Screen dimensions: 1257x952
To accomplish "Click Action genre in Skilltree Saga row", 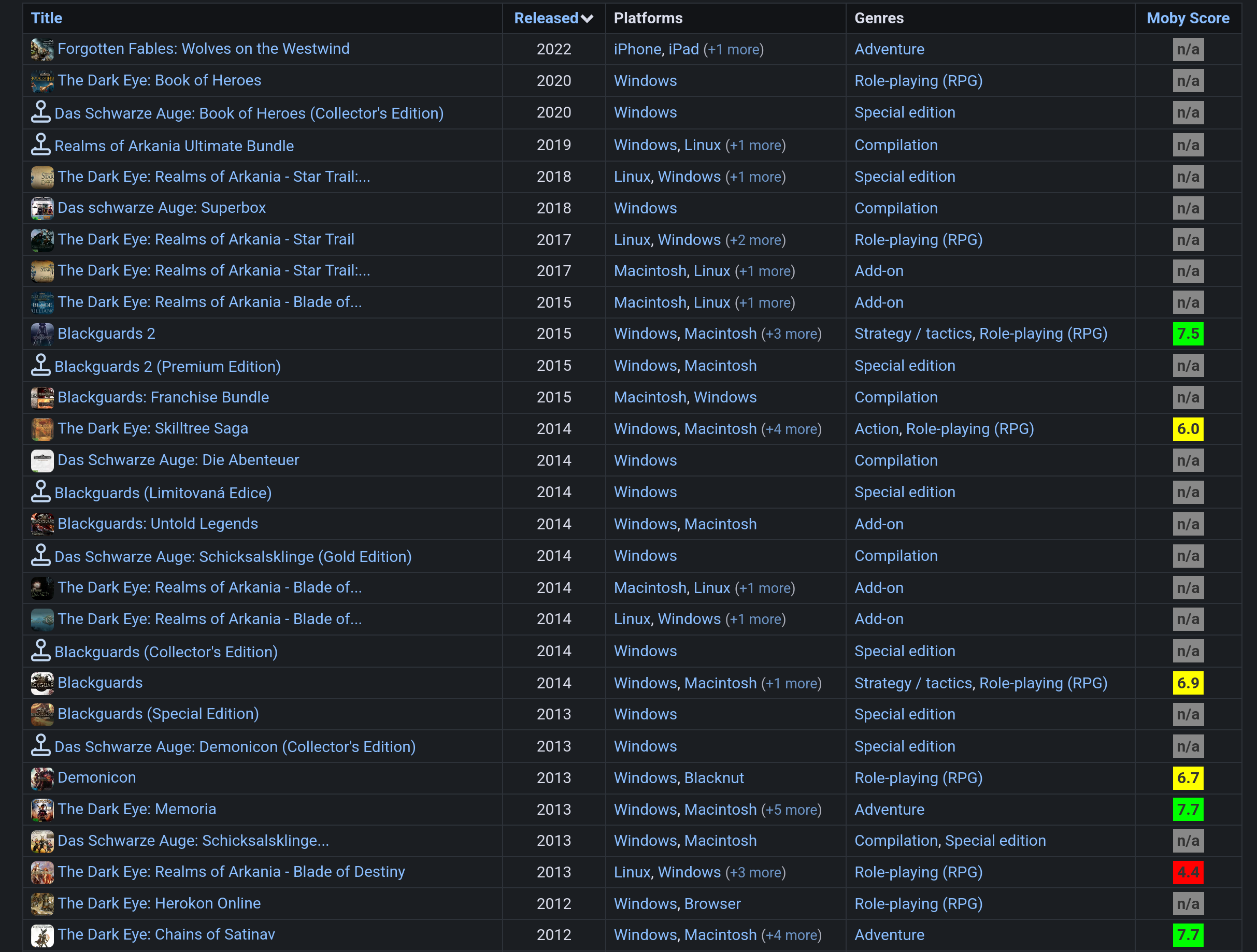I will (877, 429).
